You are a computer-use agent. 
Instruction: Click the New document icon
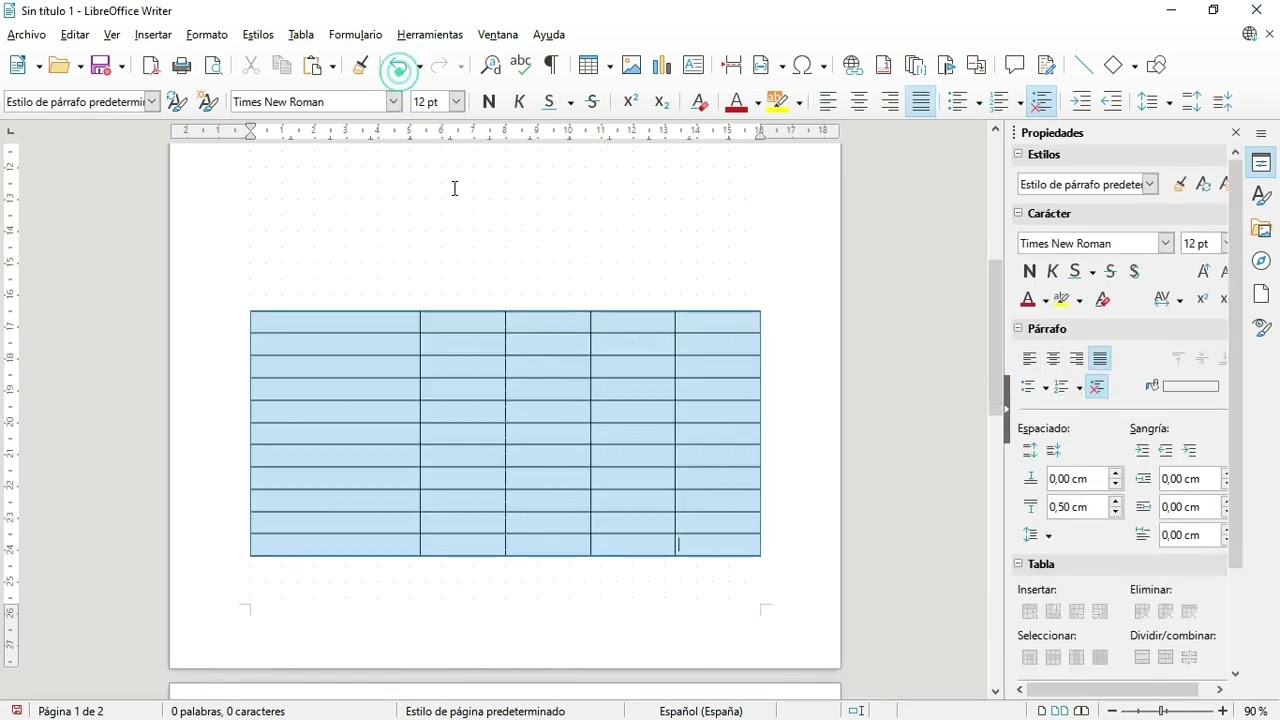click(19, 66)
